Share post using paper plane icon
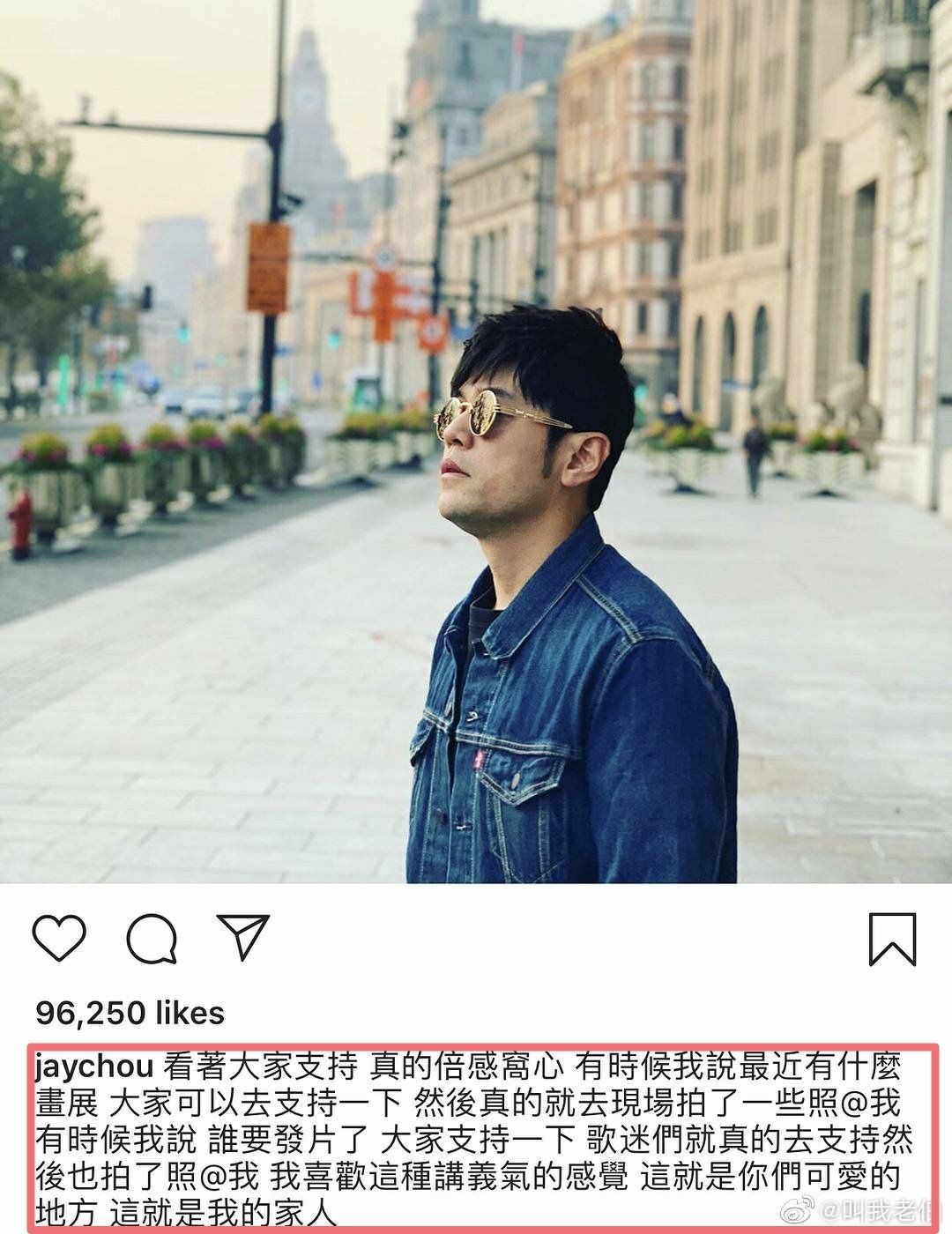This screenshot has height=1234, width=952. (x=243, y=937)
